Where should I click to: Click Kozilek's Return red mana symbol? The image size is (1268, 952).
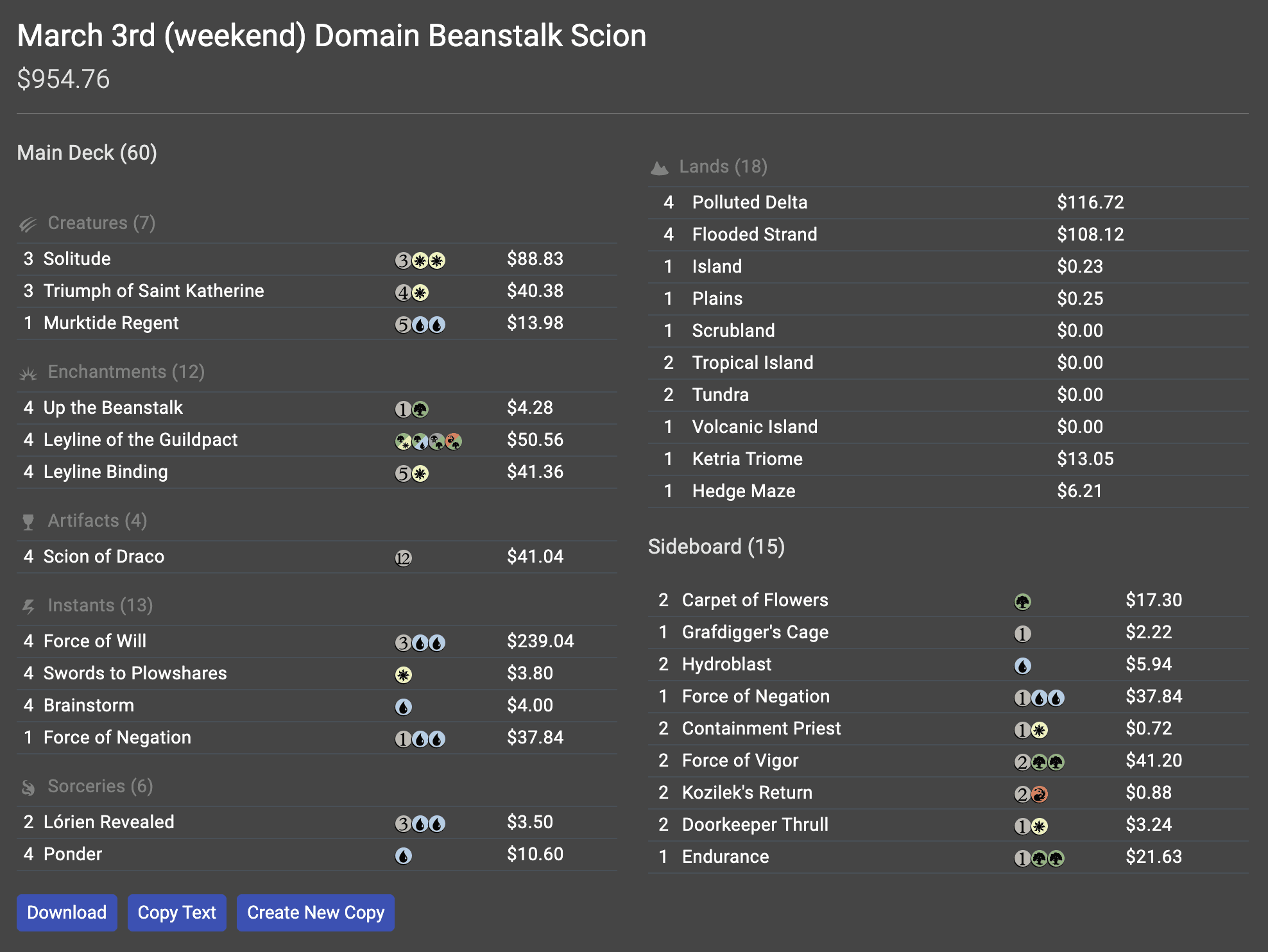click(x=1040, y=794)
